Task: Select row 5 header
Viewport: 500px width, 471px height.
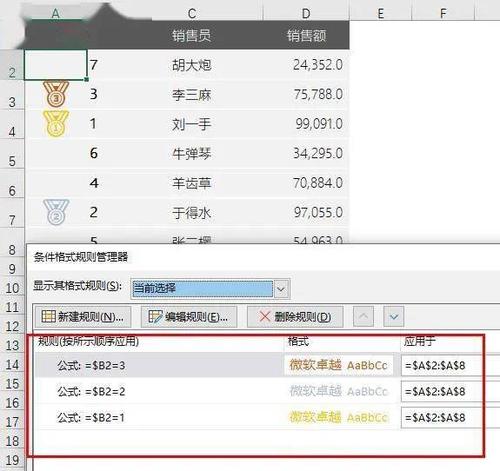Action: (x=12, y=154)
